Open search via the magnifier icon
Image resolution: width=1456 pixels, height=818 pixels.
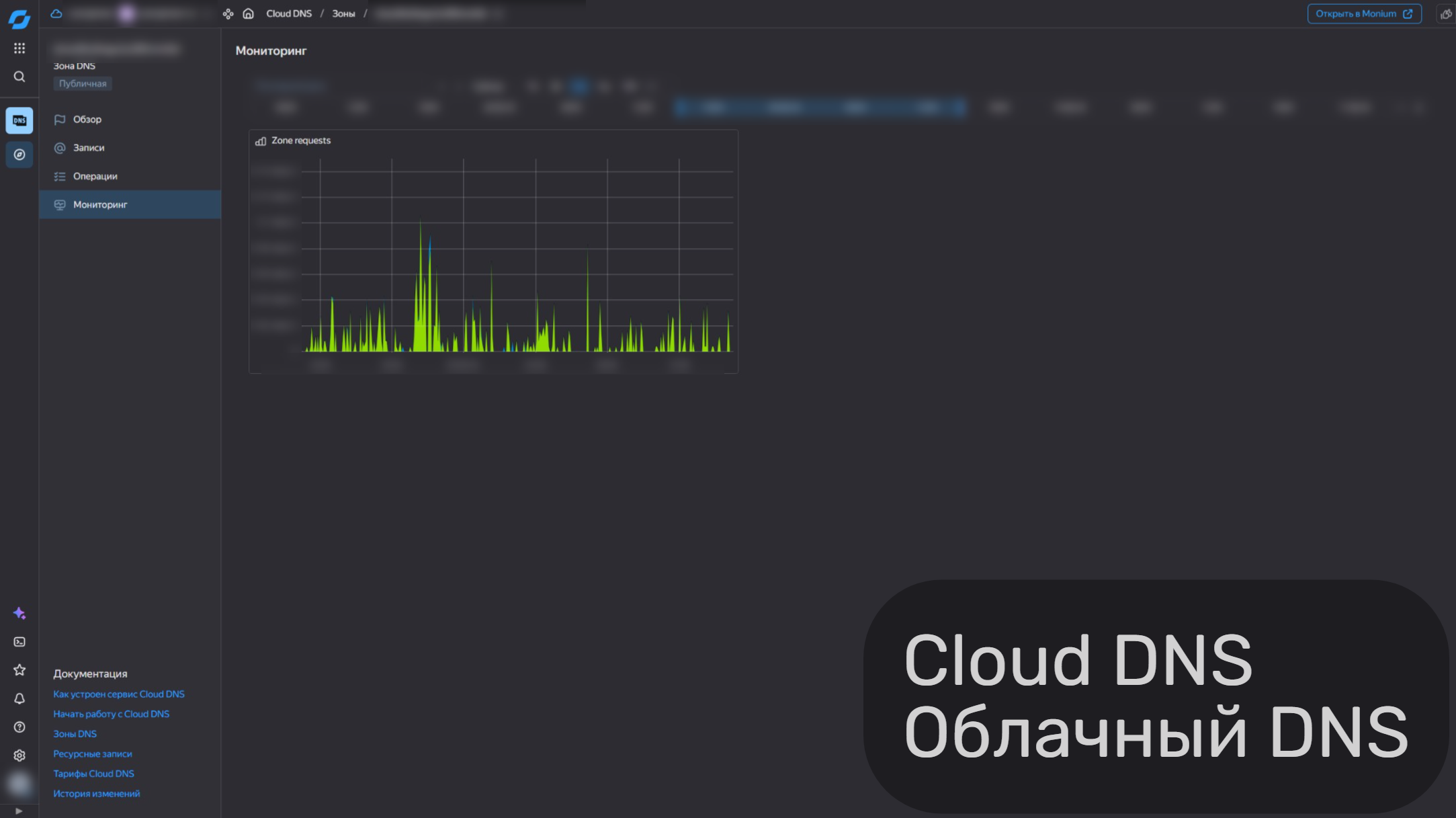[19, 77]
